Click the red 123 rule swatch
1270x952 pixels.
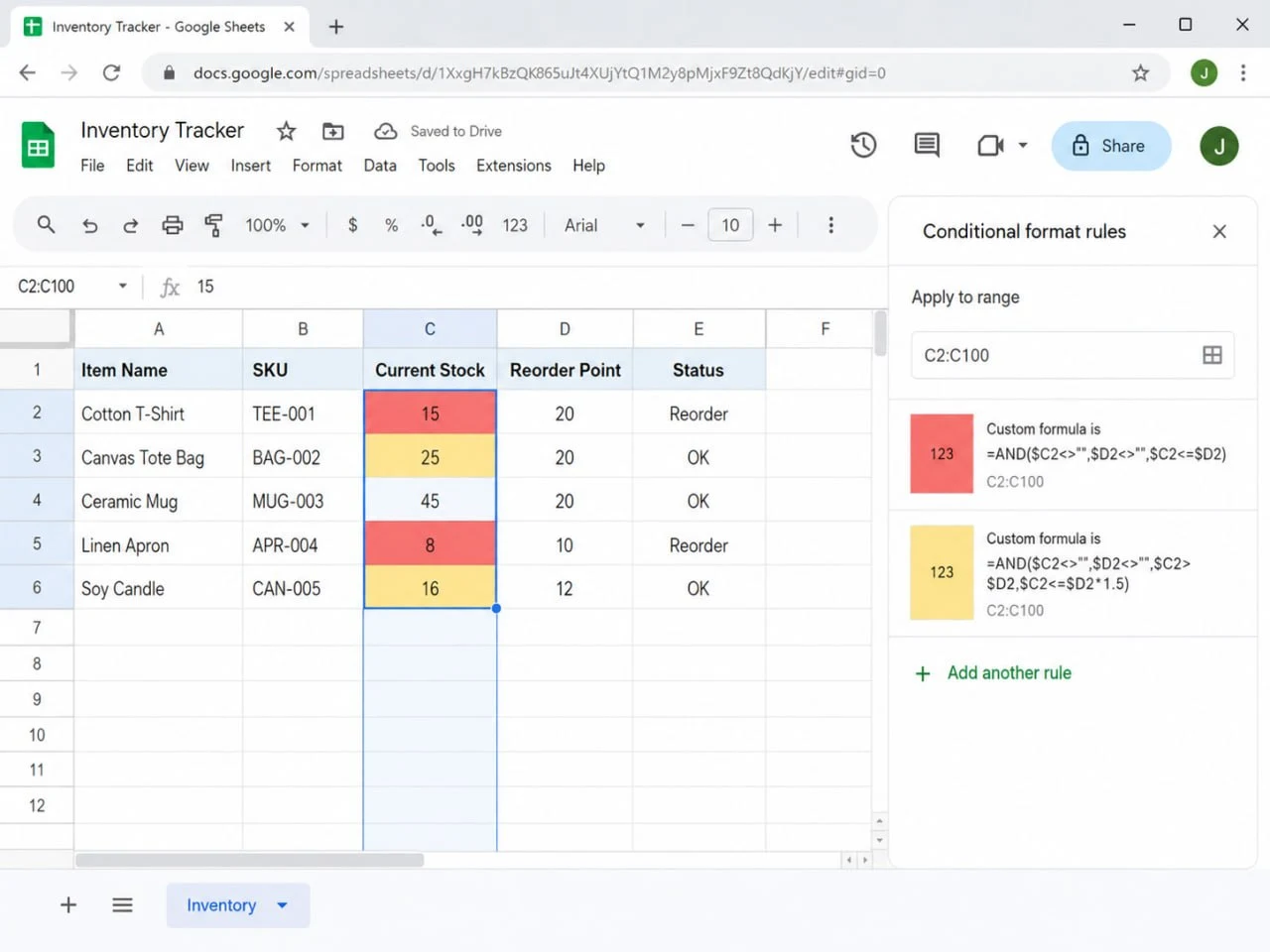[942, 453]
